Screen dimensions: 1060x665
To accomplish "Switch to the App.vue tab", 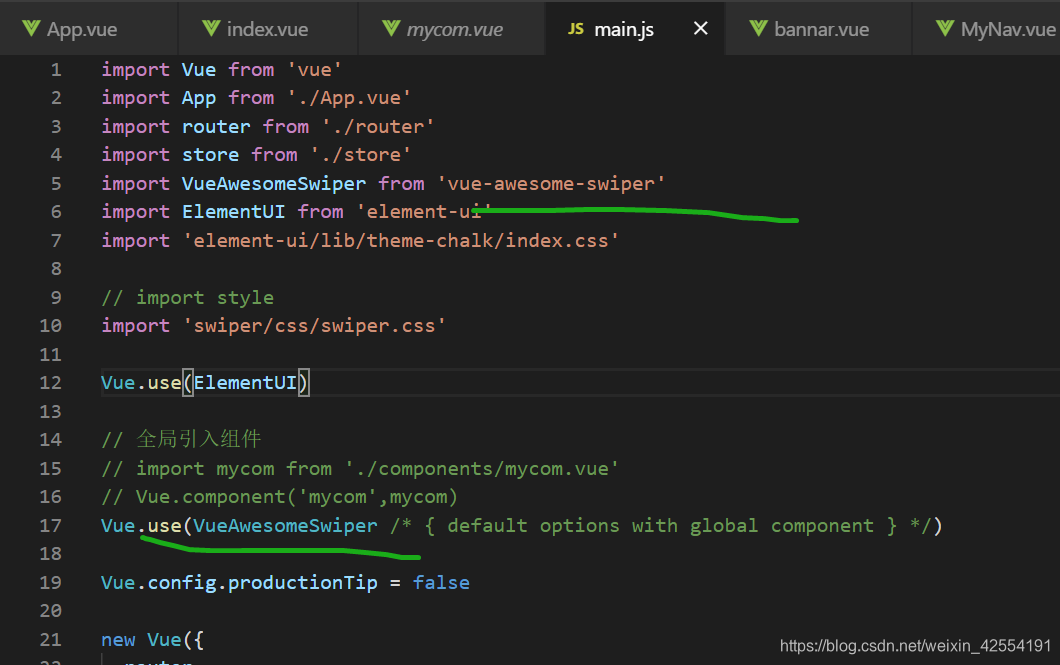I will [x=88, y=29].
